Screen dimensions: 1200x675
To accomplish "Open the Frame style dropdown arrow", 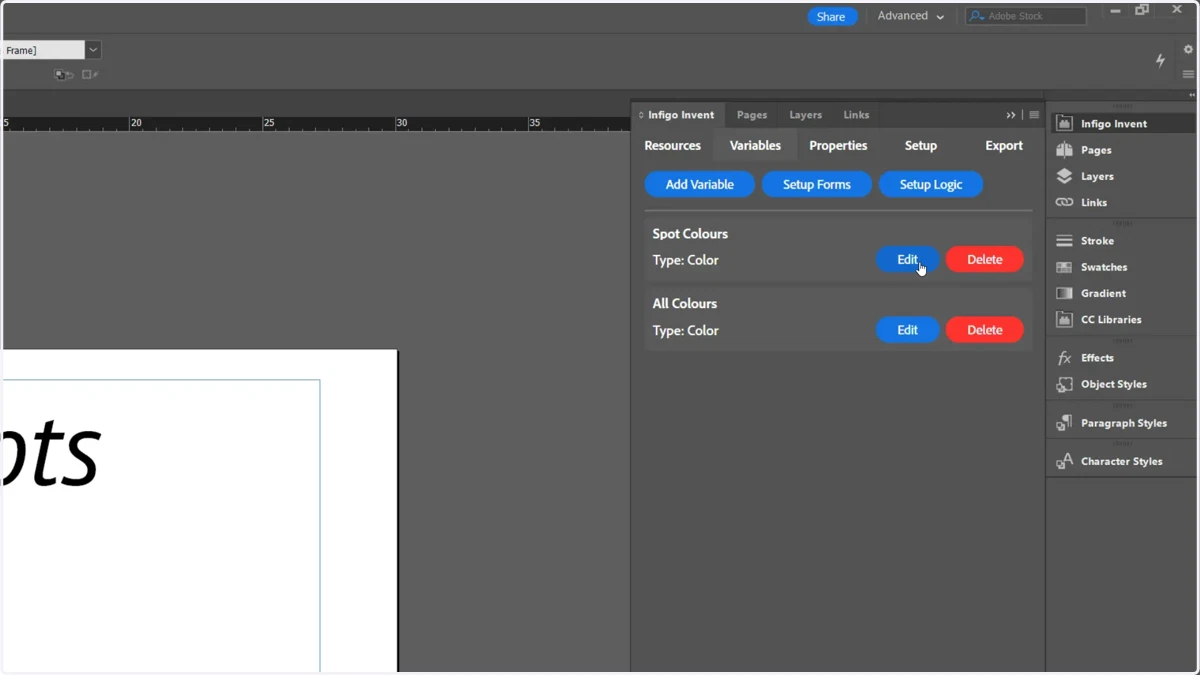I will [93, 50].
